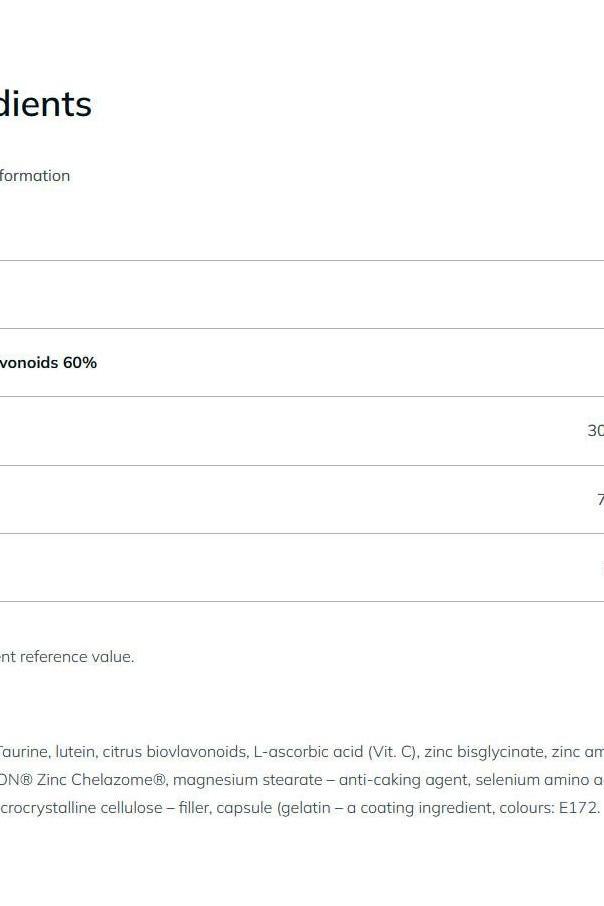Select the 'formation' tab label below the heading
This screenshot has height=906, width=604.
tap(35, 176)
